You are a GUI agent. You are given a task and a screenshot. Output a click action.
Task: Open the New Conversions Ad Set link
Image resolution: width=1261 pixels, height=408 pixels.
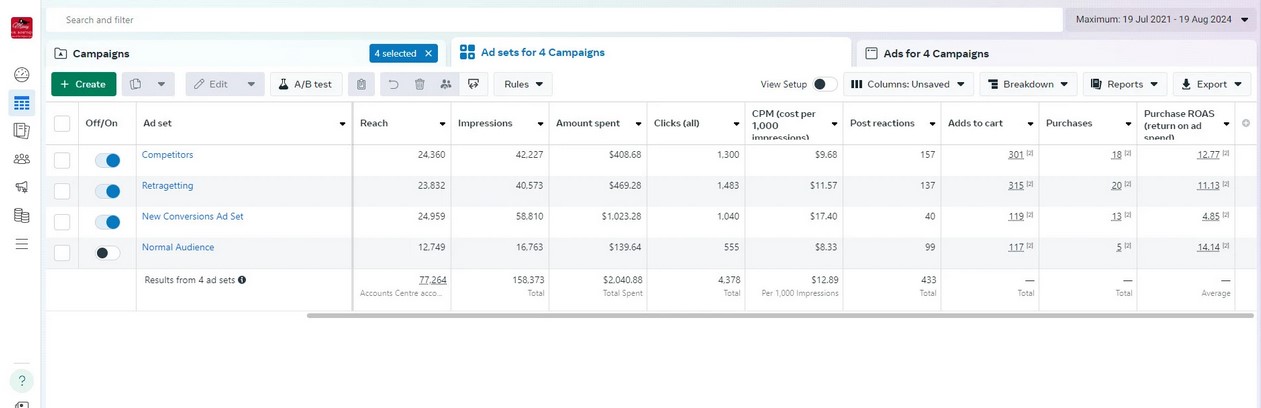192,216
